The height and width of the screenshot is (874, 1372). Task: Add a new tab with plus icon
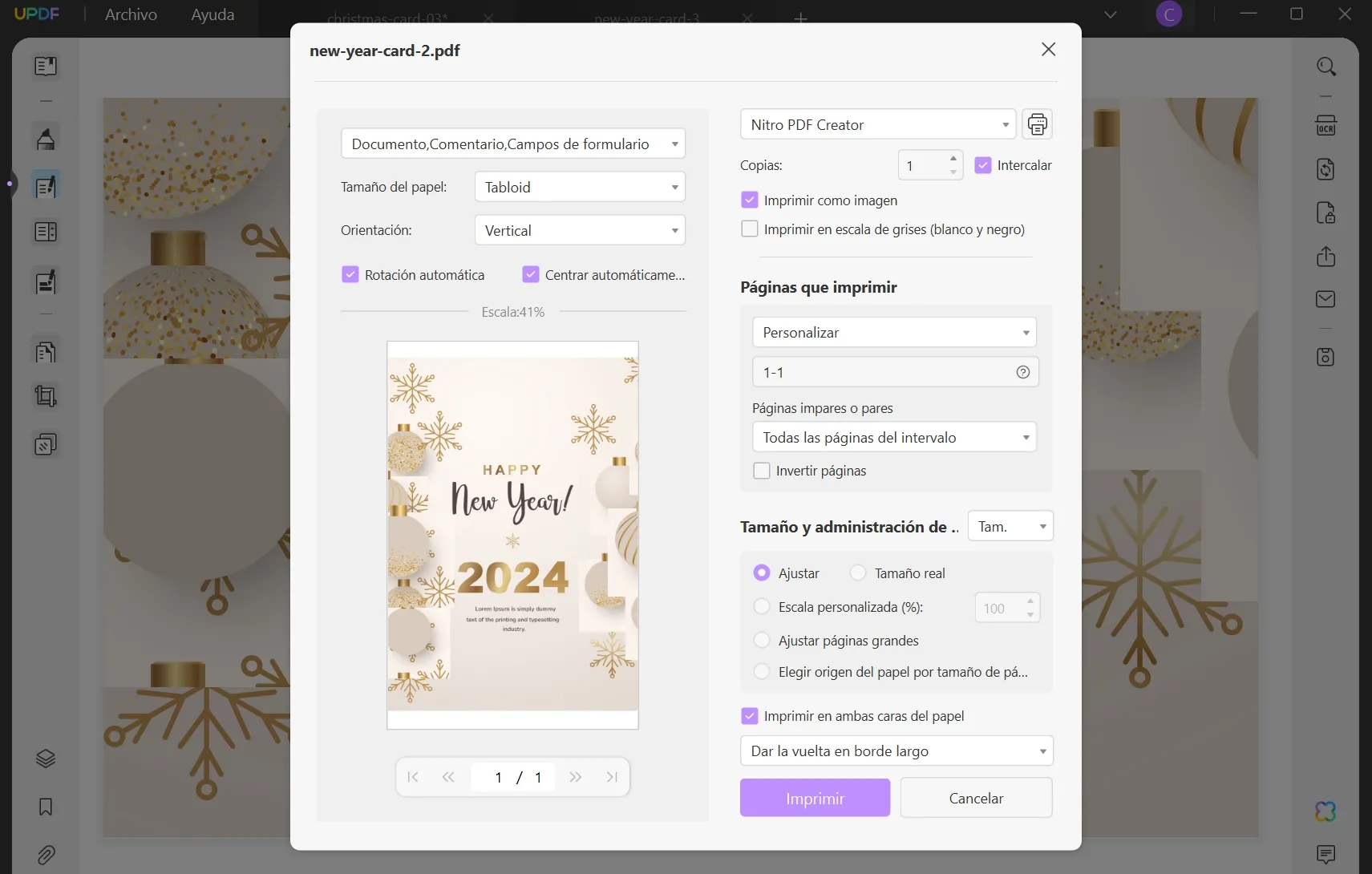800,18
